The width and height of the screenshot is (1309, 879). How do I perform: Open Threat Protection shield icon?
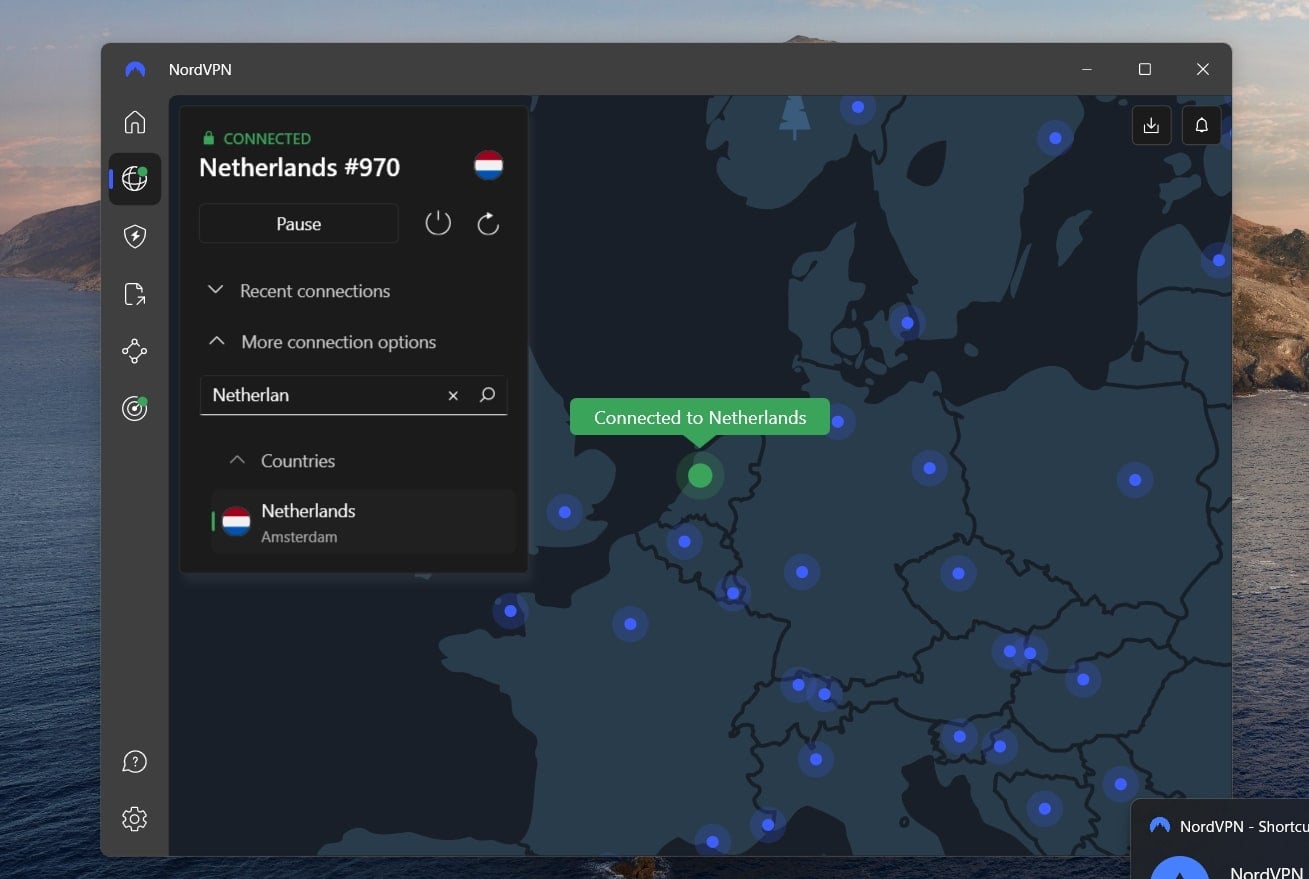[x=134, y=236]
